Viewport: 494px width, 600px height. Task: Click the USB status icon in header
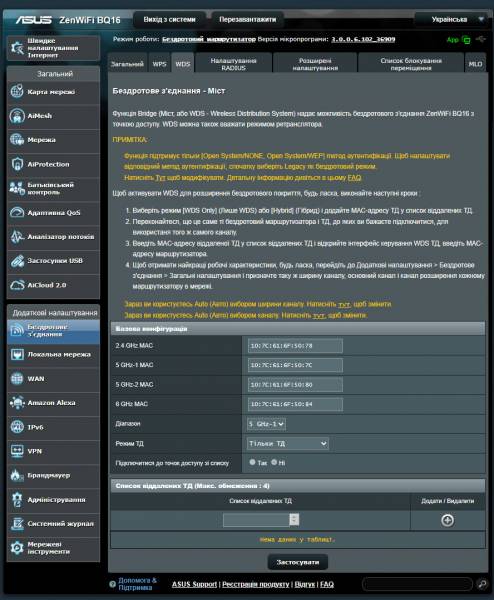pyautogui.click(x=481, y=39)
